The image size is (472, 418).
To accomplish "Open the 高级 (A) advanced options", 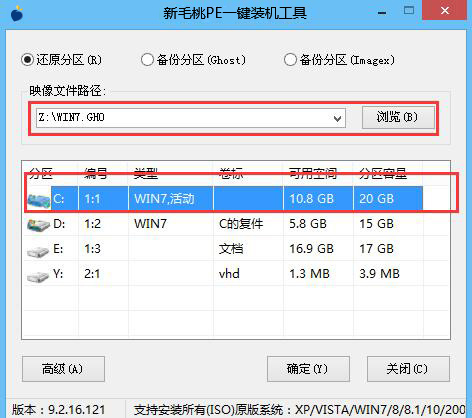I will [63, 369].
